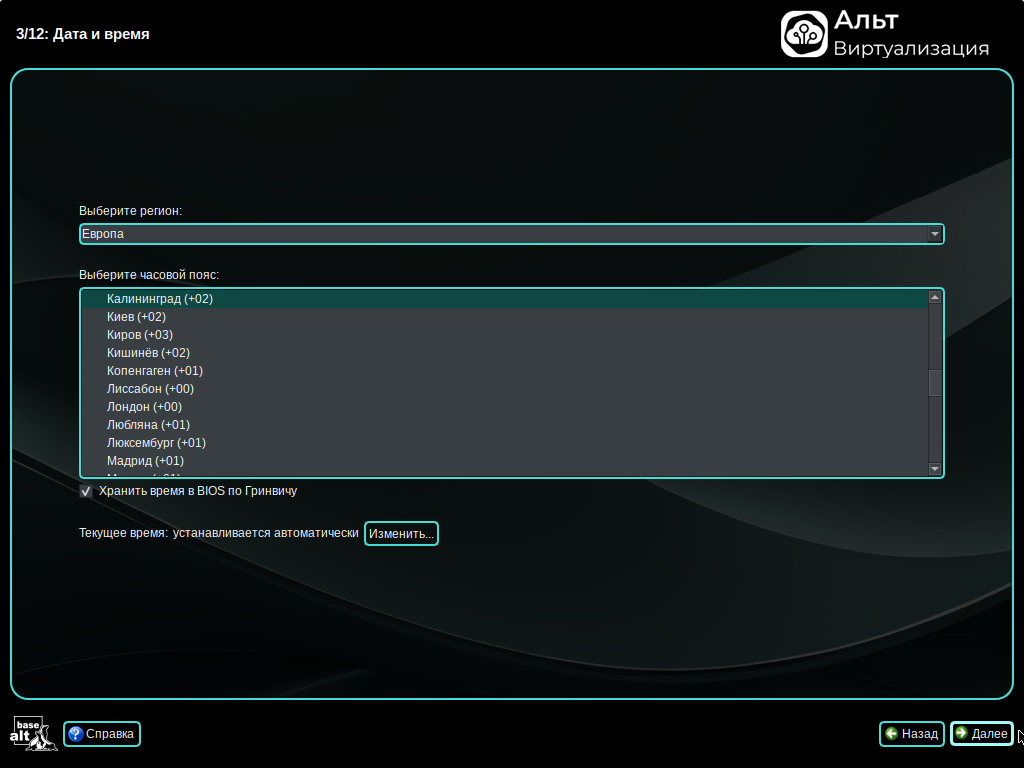Choose Люксембург (+01) from the list
The image size is (1024, 768).
[x=156, y=443]
